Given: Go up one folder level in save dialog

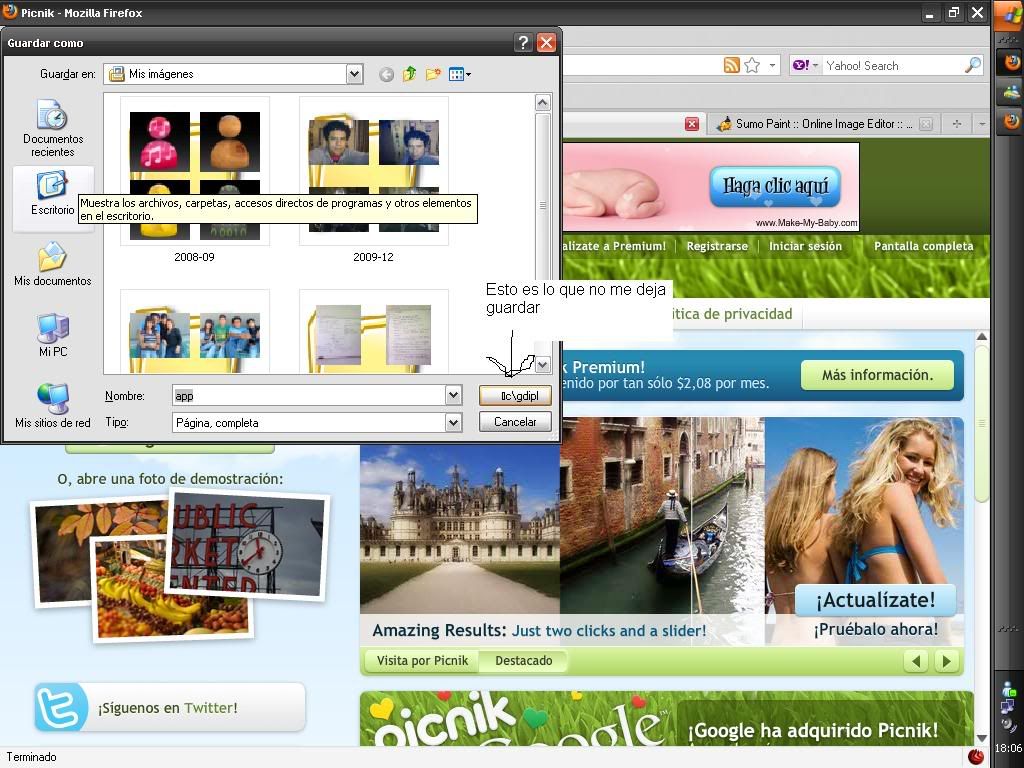Looking at the screenshot, I should click(409, 74).
